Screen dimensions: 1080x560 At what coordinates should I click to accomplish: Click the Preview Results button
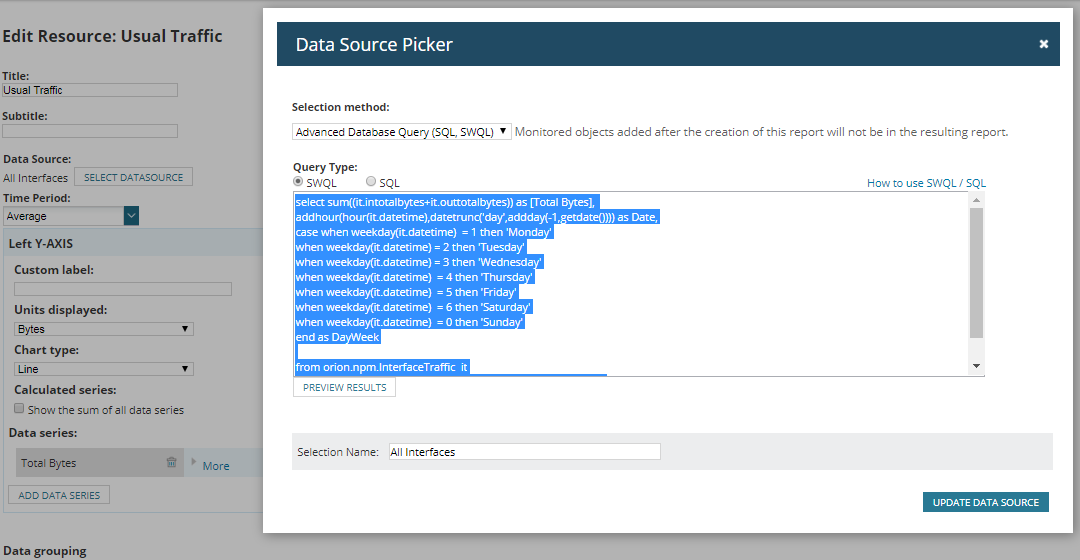(344, 388)
